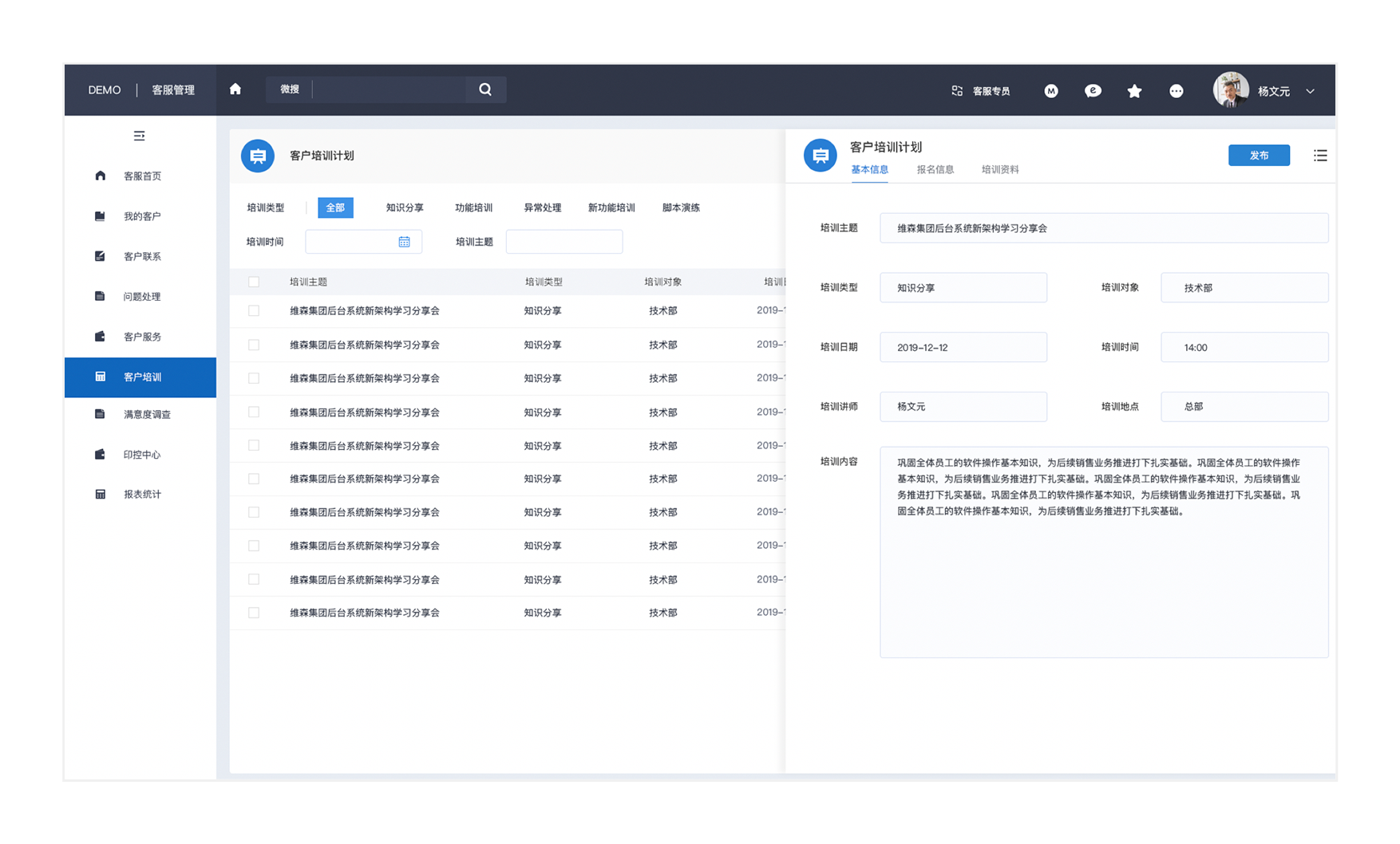
Task: Click the more options ellipsis icon
Action: pyautogui.click(x=1176, y=91)
